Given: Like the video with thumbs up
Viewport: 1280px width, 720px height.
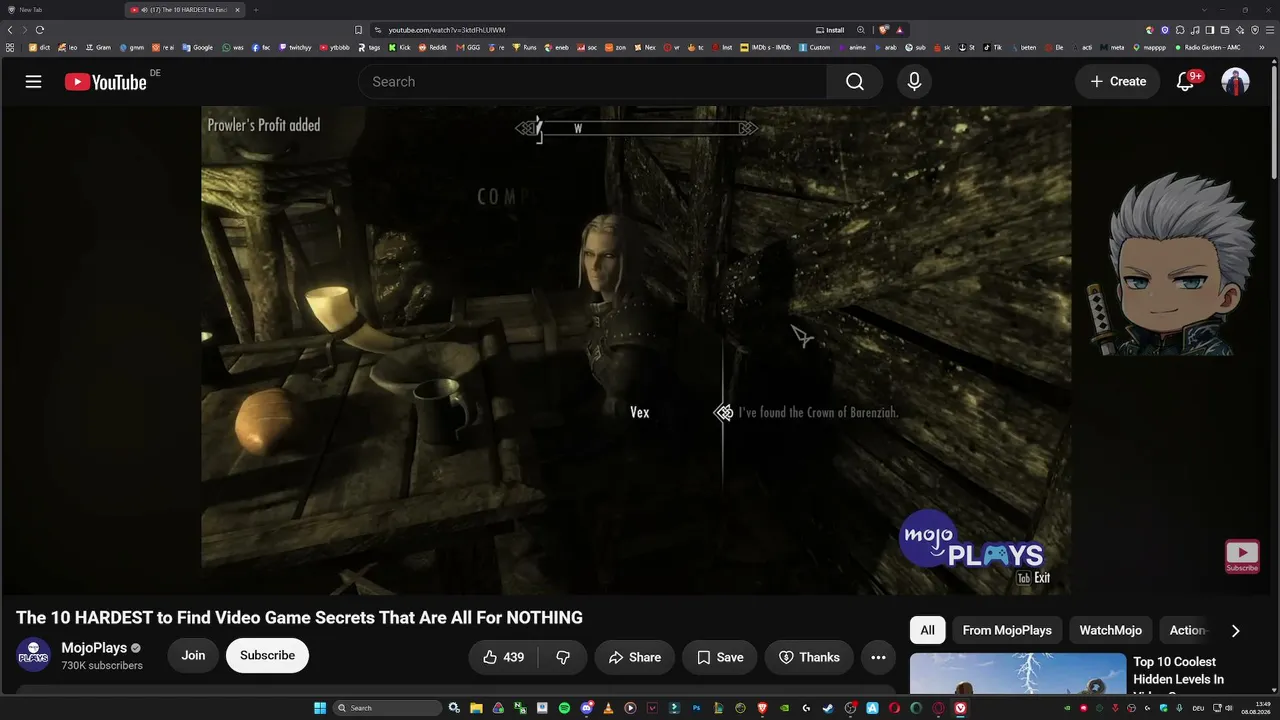Looking at the screenshot, I should click(x=504, y=657).
